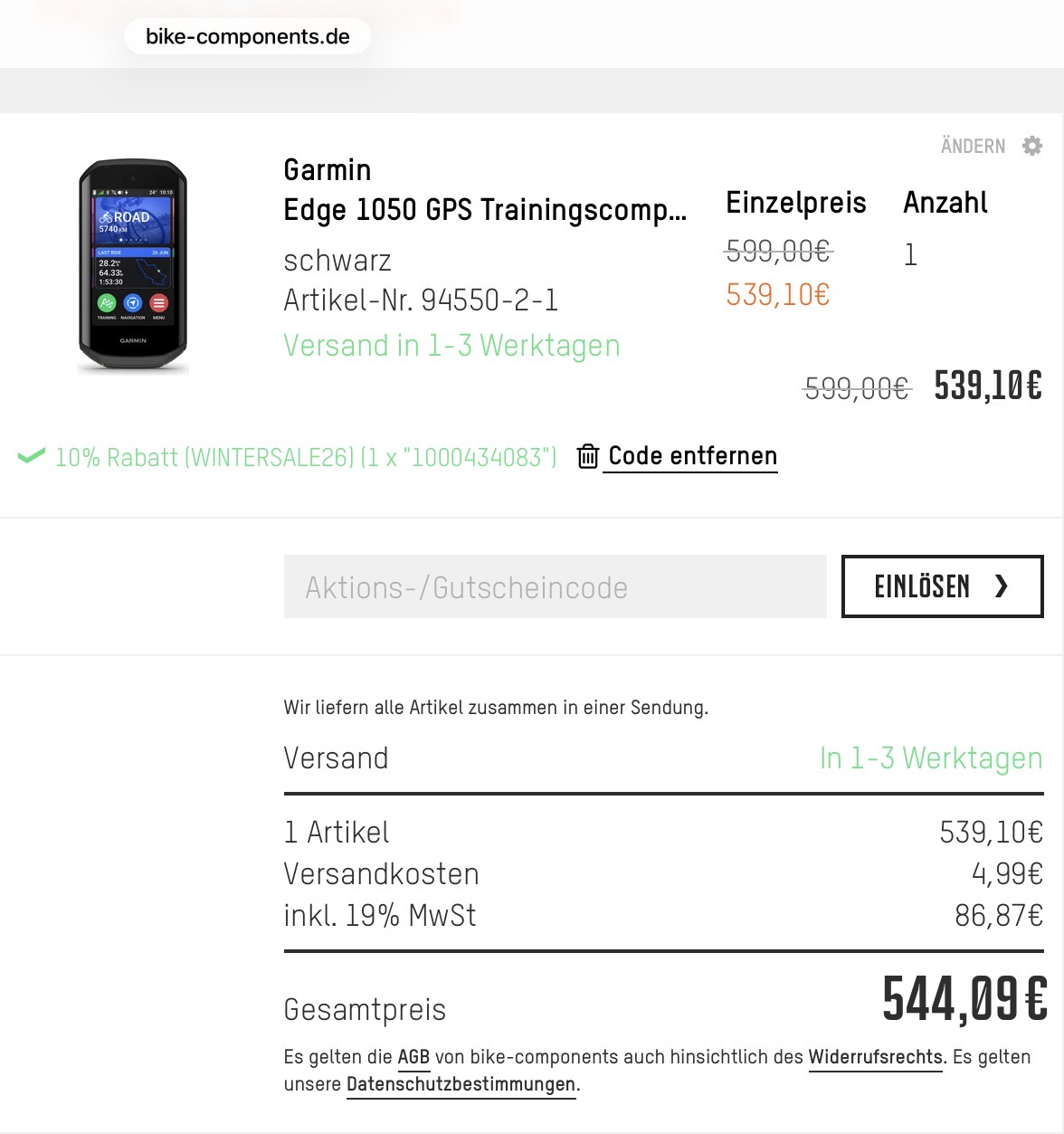Viewport: 1064px width, 1134px height.
Task: Open the Garmin Edge 1050 product thumbnail
Action: click(133, 266)
